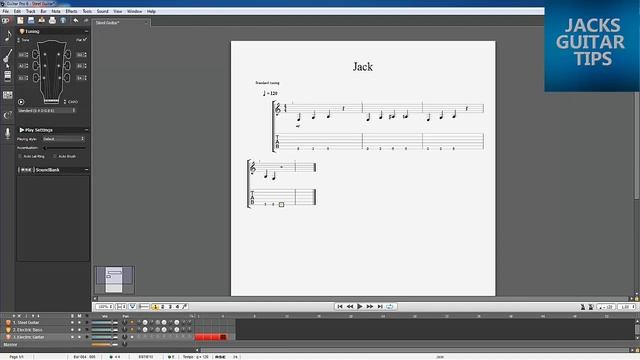This screenshot has width=640, height=360.
Task: Open the Note menu
Action: 56,11
